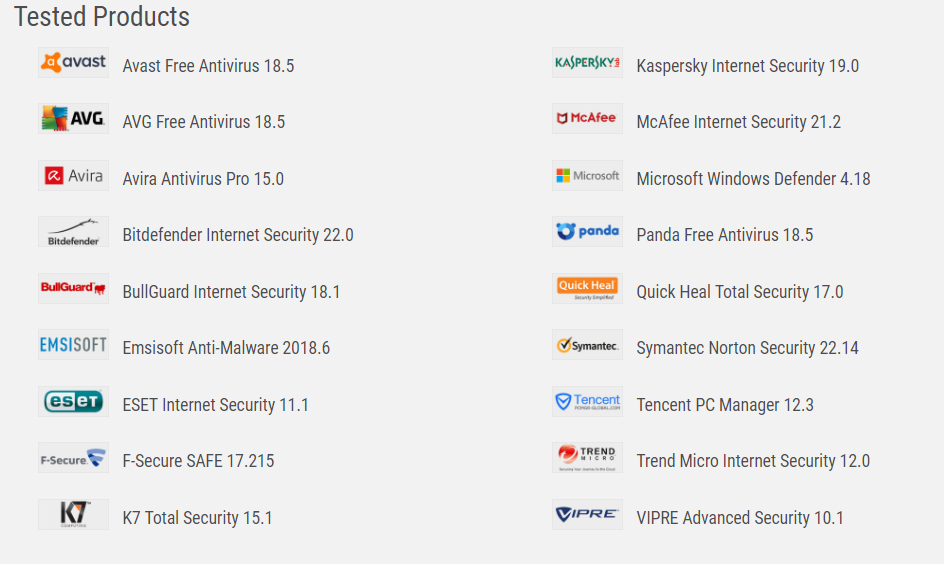Click VIPRE Advanced Security 10.1 link
944x564 pixels.
click(x=740, y=518)
